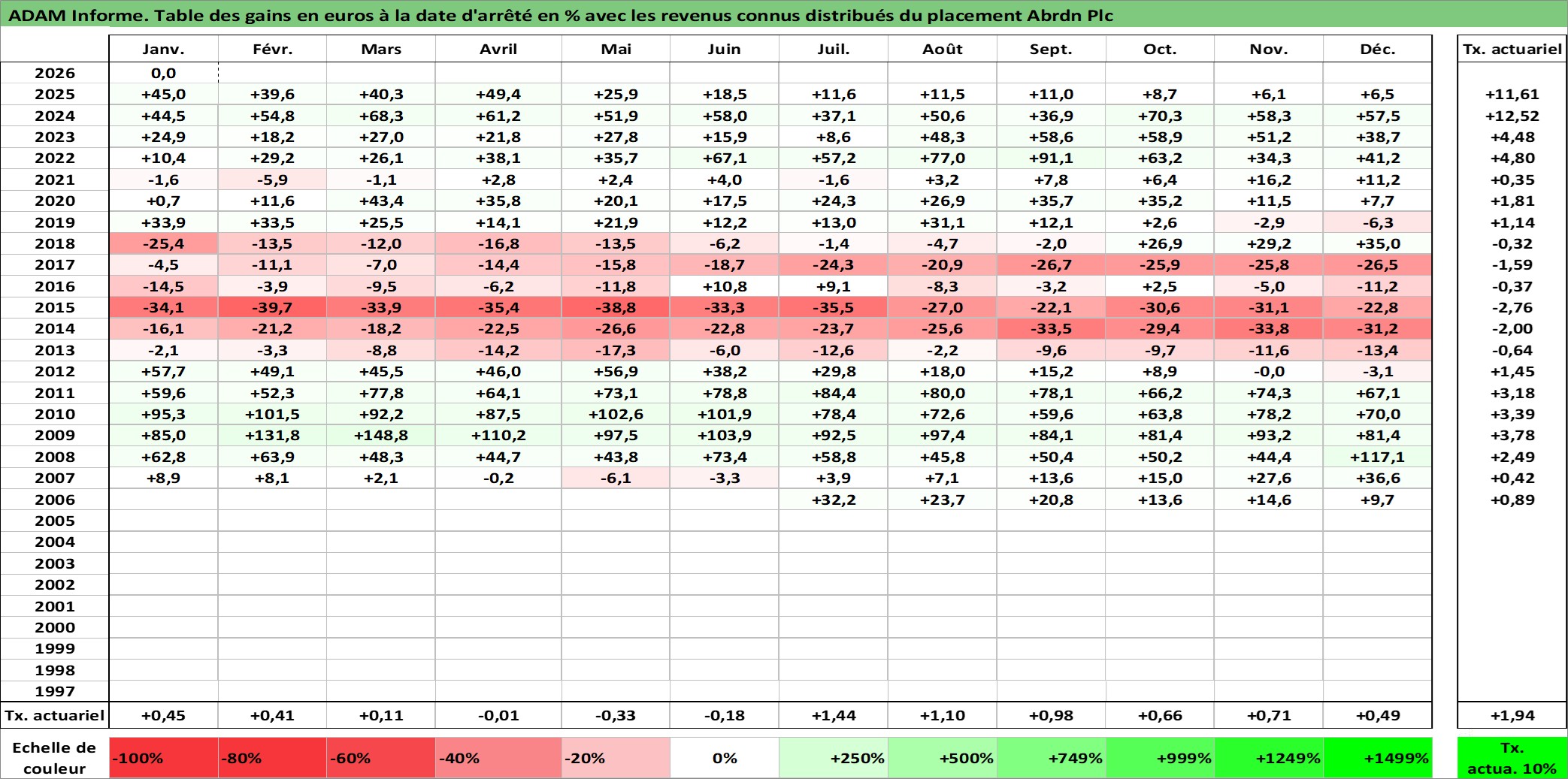Click the +1249% green swatch
This screenshot has height=779, width=1568.
coord(1270,758)
